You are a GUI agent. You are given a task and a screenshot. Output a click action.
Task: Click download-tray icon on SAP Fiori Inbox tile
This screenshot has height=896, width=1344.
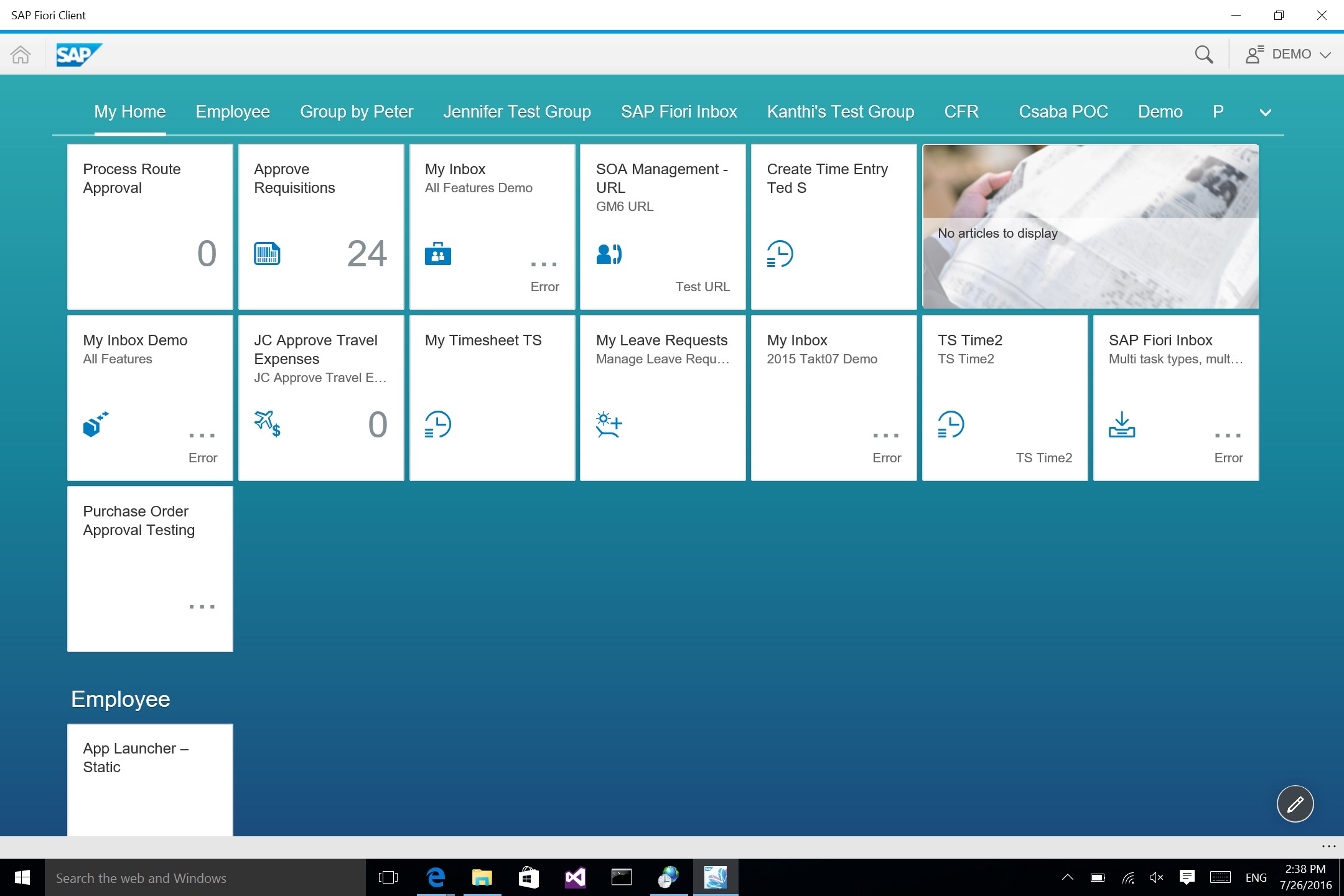[1121, 424]
